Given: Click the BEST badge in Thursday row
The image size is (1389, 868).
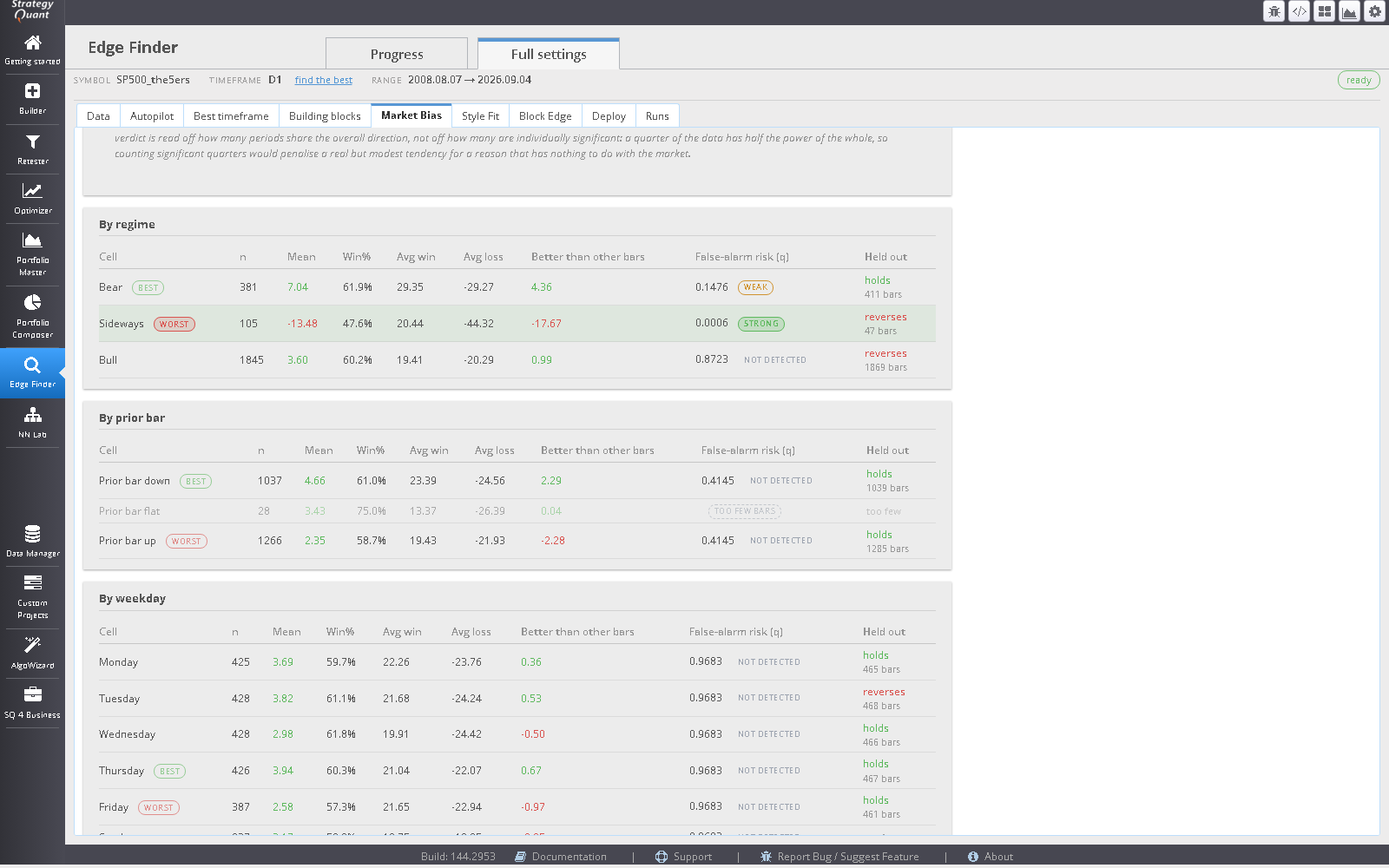Looking at the screenshot, I should click(x=170, y=772).
